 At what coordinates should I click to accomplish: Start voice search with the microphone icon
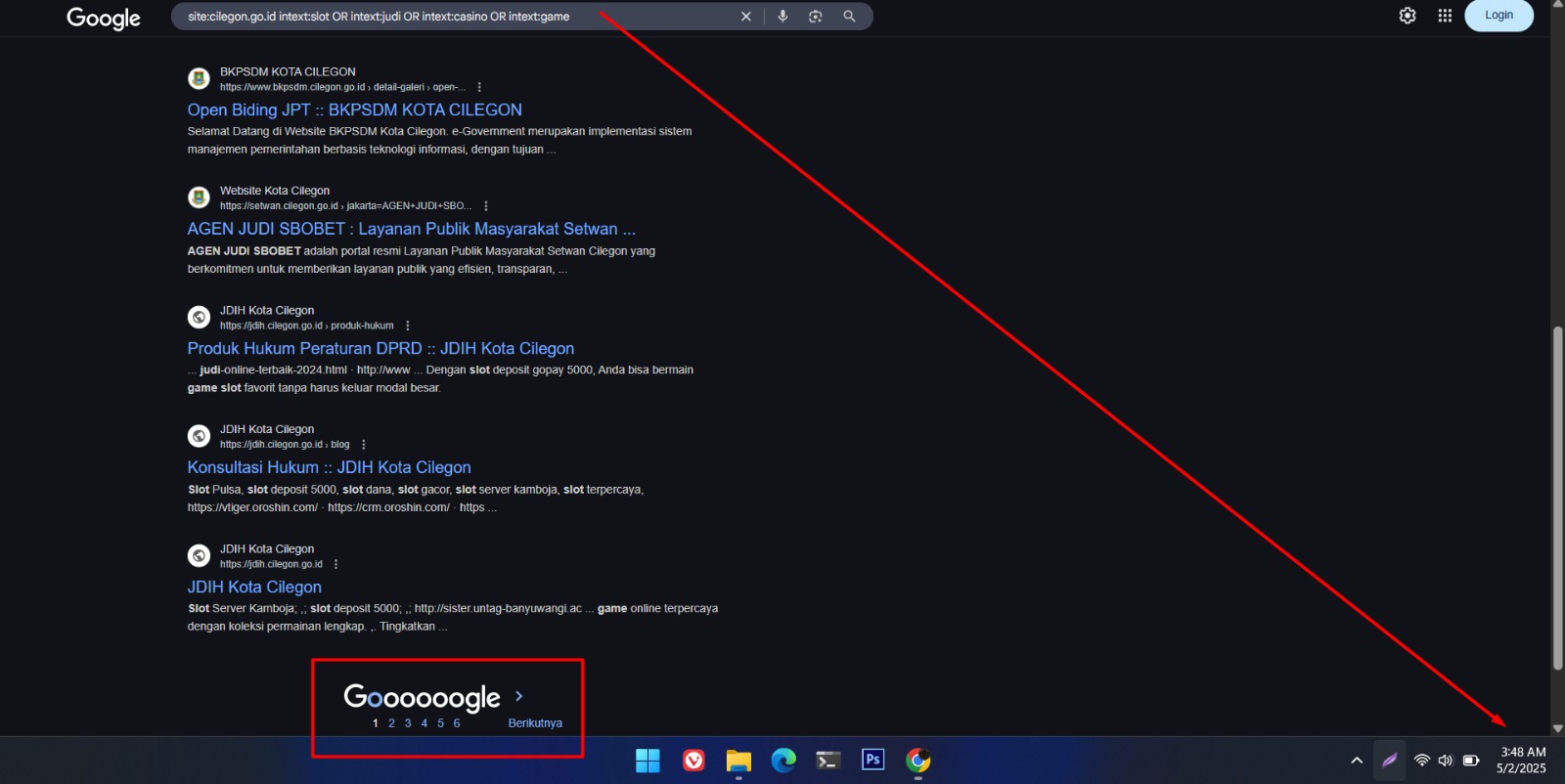782,17
